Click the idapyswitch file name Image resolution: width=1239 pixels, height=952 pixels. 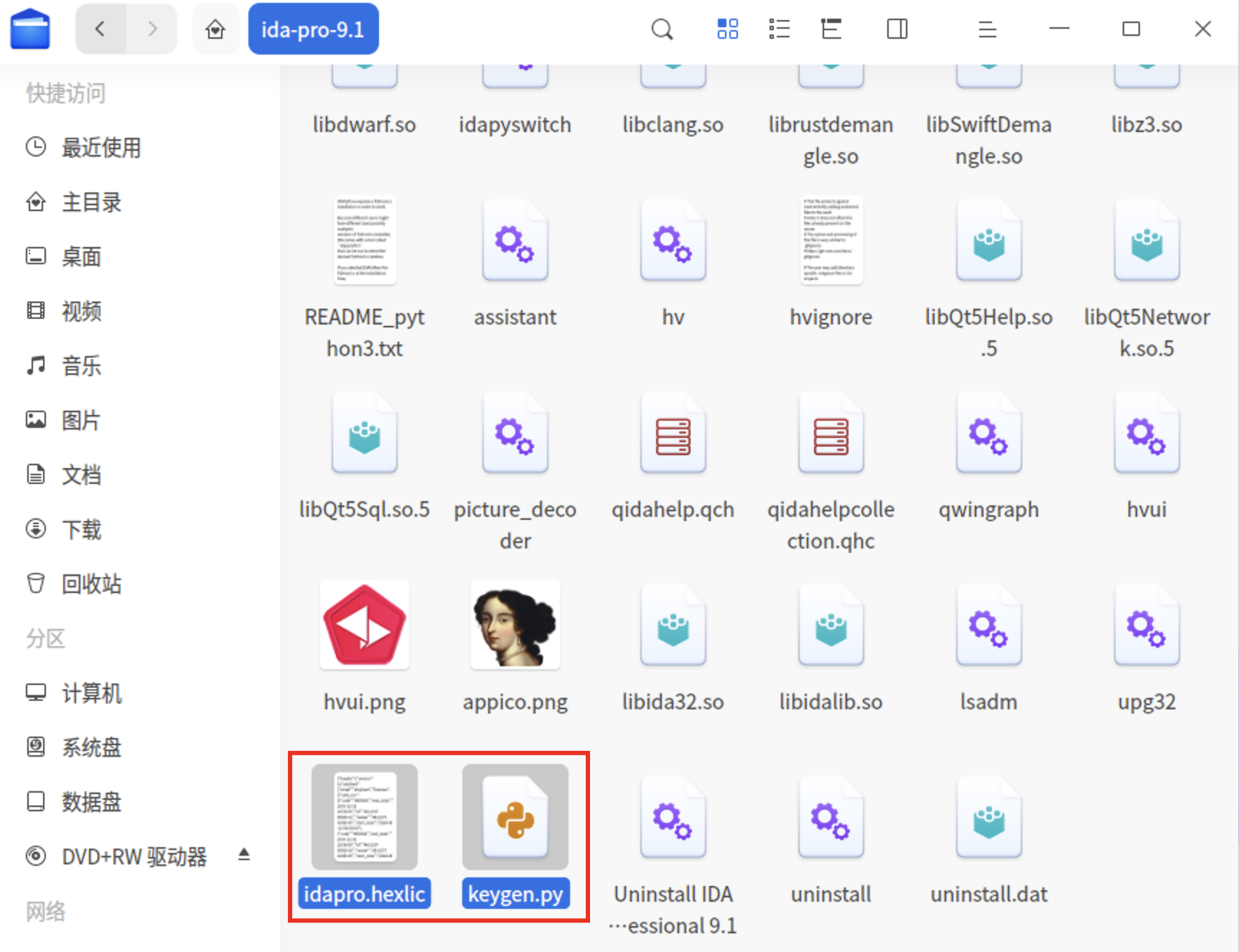(x=515, y=124)
